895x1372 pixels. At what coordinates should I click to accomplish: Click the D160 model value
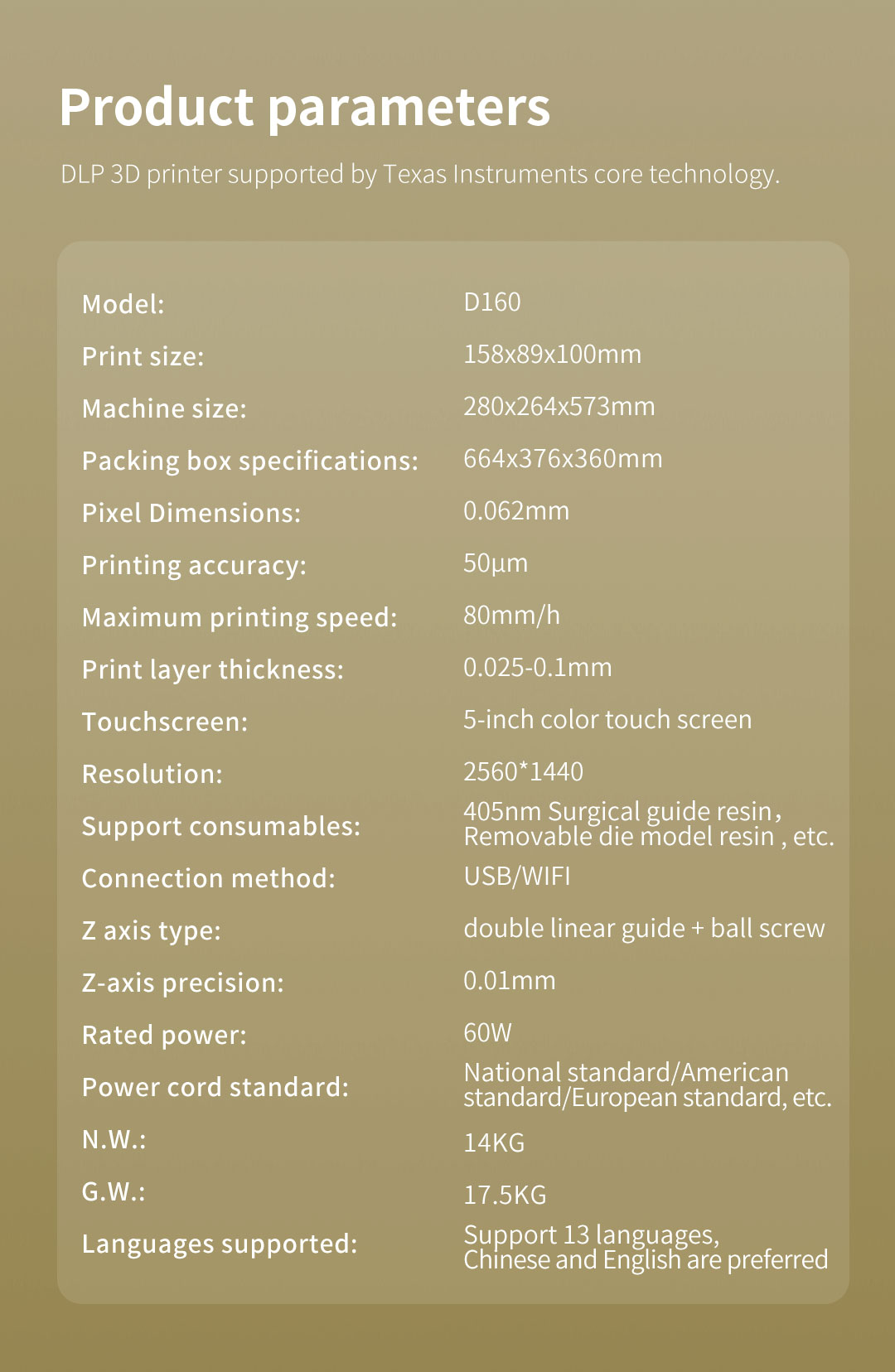pyautogui.click(x=492, y=302)
